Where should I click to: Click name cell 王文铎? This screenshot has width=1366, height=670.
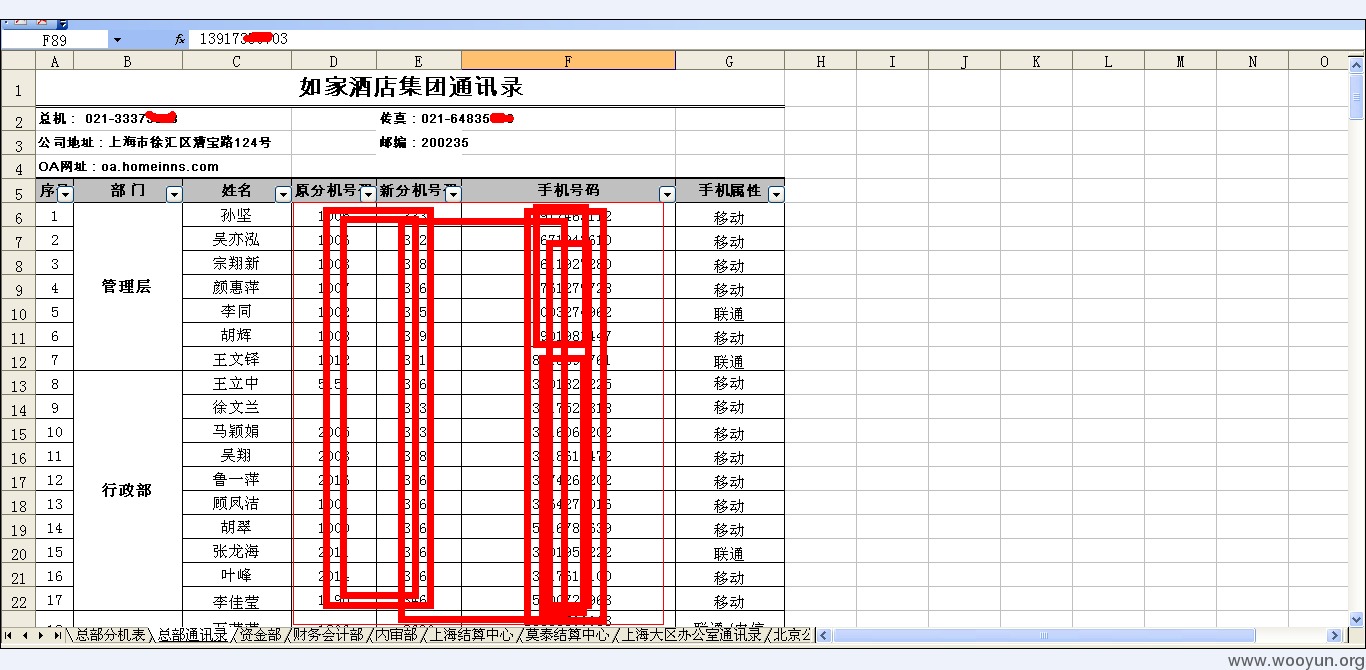(237, 360)
